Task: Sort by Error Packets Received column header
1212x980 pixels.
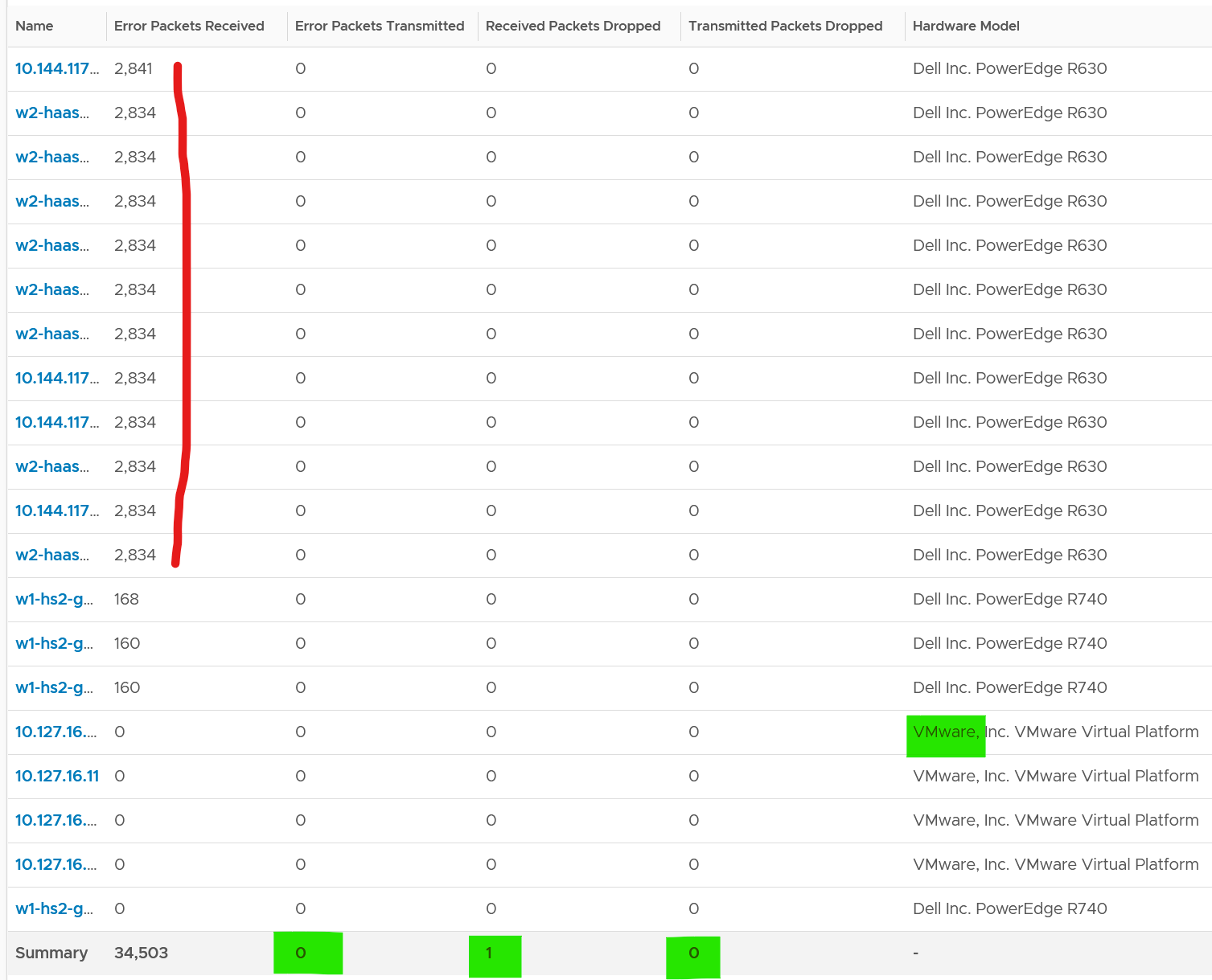Action: pyautogui.click(x=189, y=26)
